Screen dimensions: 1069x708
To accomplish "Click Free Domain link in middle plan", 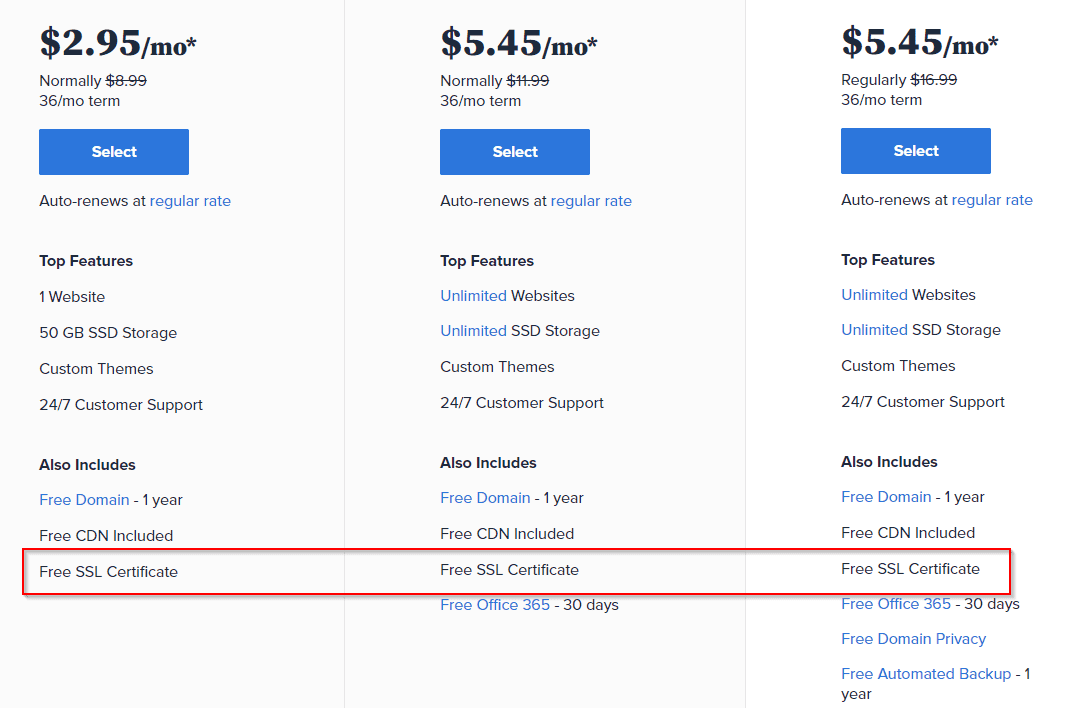I will click(485, 498).
